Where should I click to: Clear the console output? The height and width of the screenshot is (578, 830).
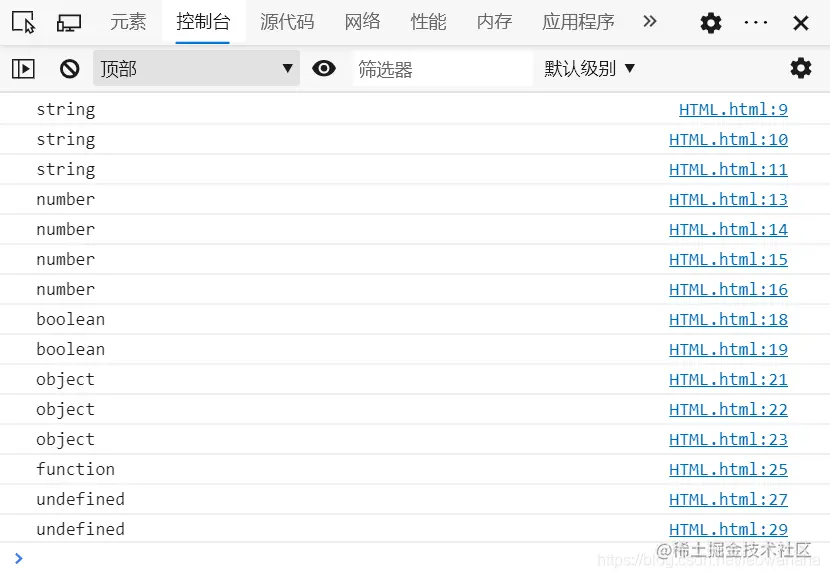point(69,69)
